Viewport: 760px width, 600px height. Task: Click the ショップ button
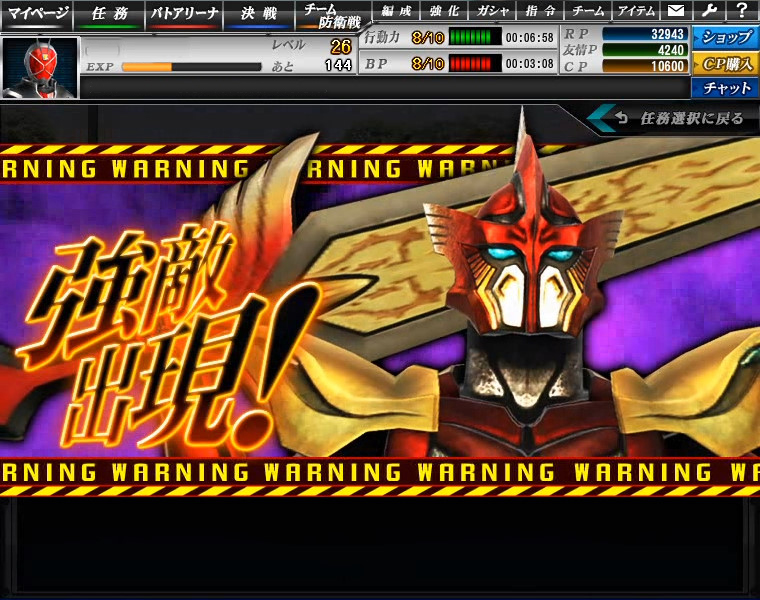pos(726,37)
